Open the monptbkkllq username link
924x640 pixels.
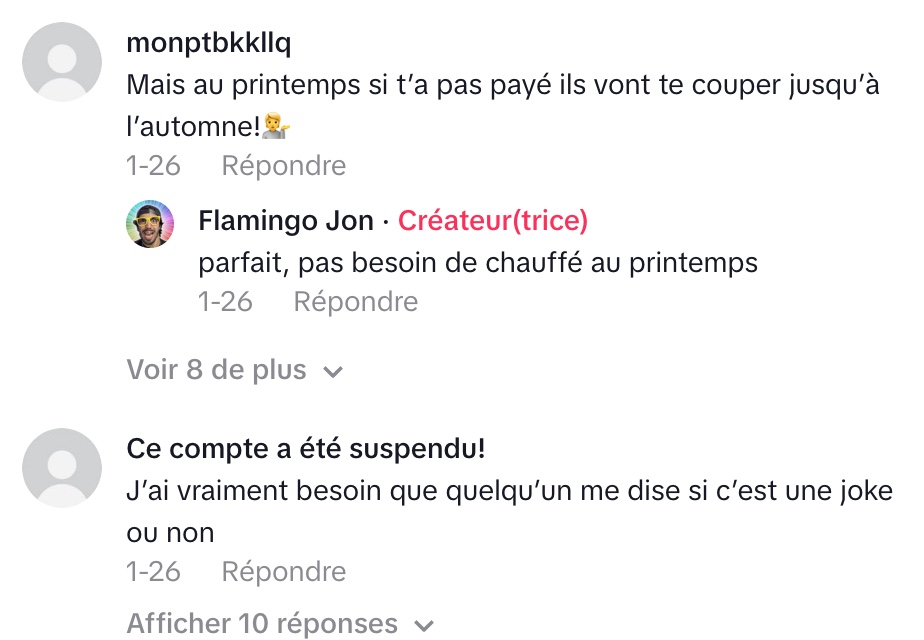(209, 45)
